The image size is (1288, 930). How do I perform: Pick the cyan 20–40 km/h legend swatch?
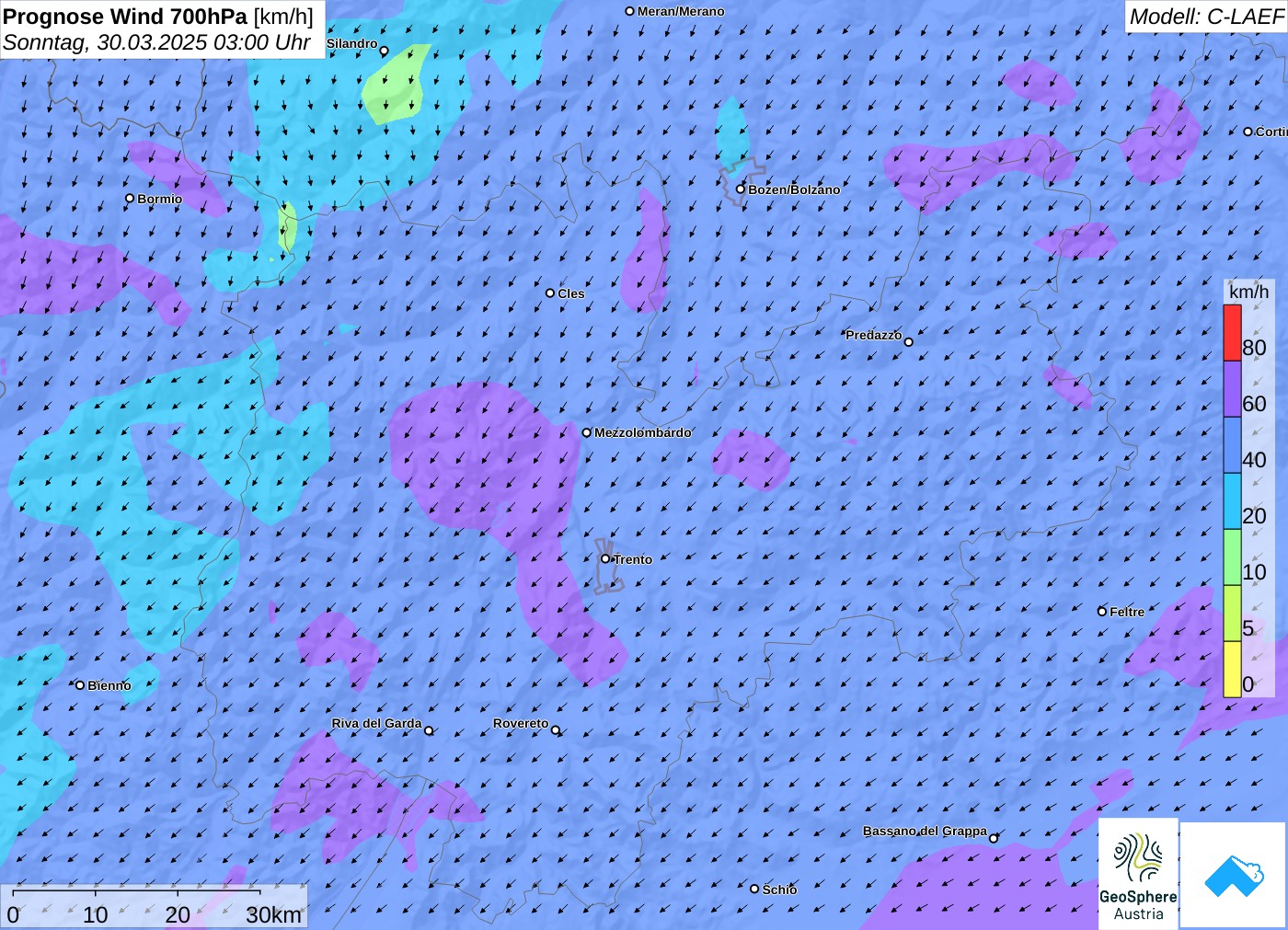[x=1232, y=501]
